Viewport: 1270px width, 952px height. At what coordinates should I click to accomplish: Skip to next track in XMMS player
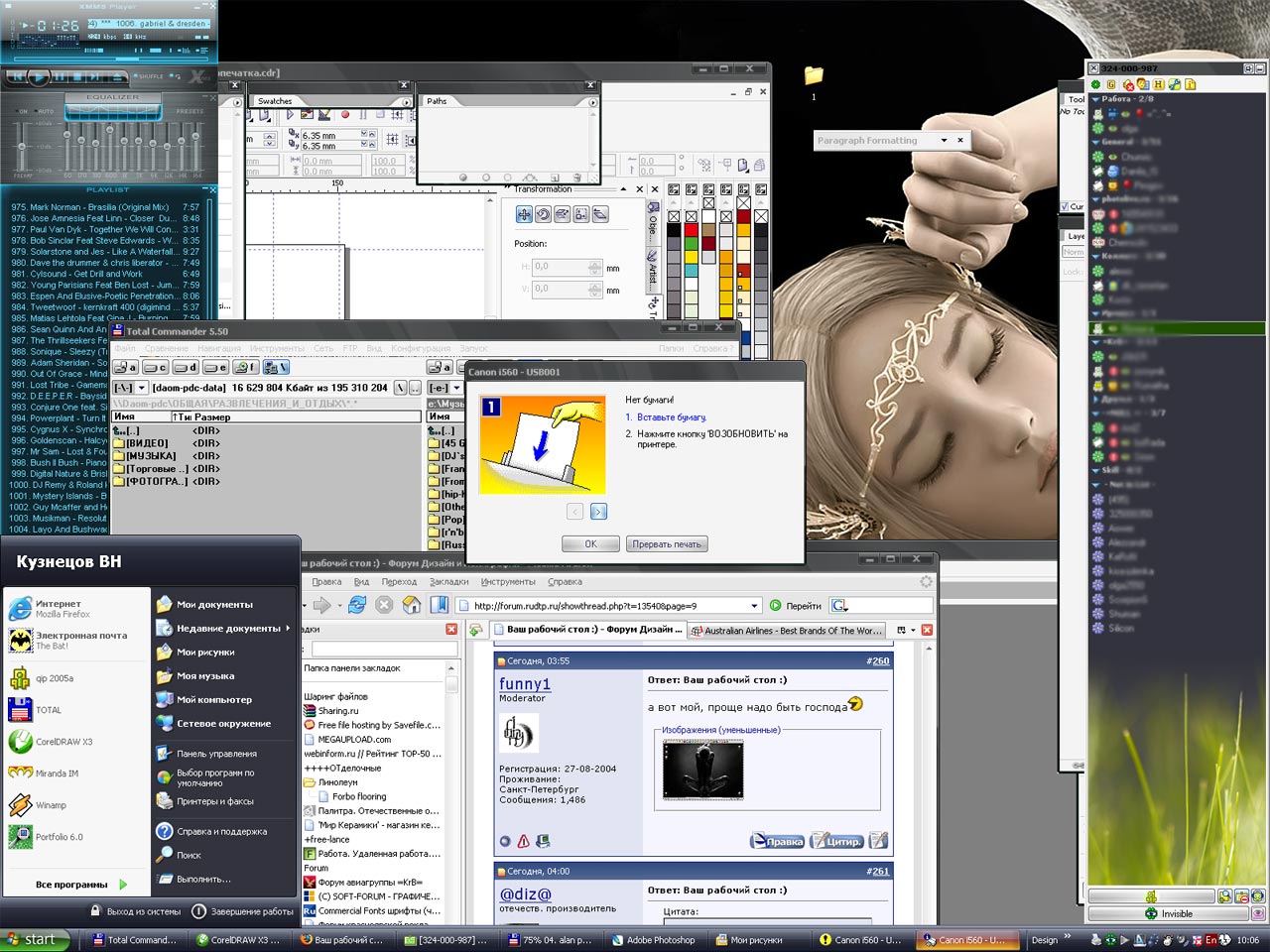click(95, 76)
